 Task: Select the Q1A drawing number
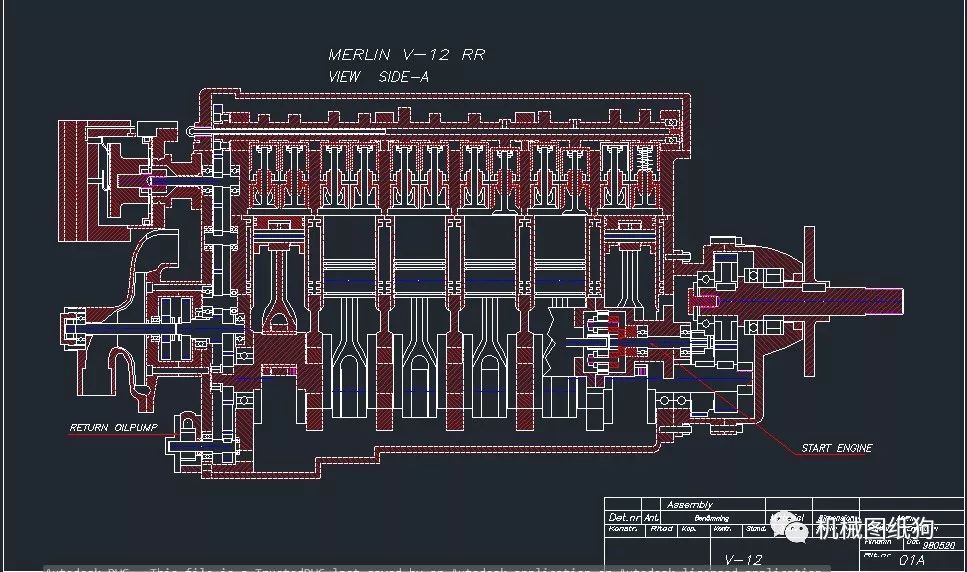coord(911,560)
